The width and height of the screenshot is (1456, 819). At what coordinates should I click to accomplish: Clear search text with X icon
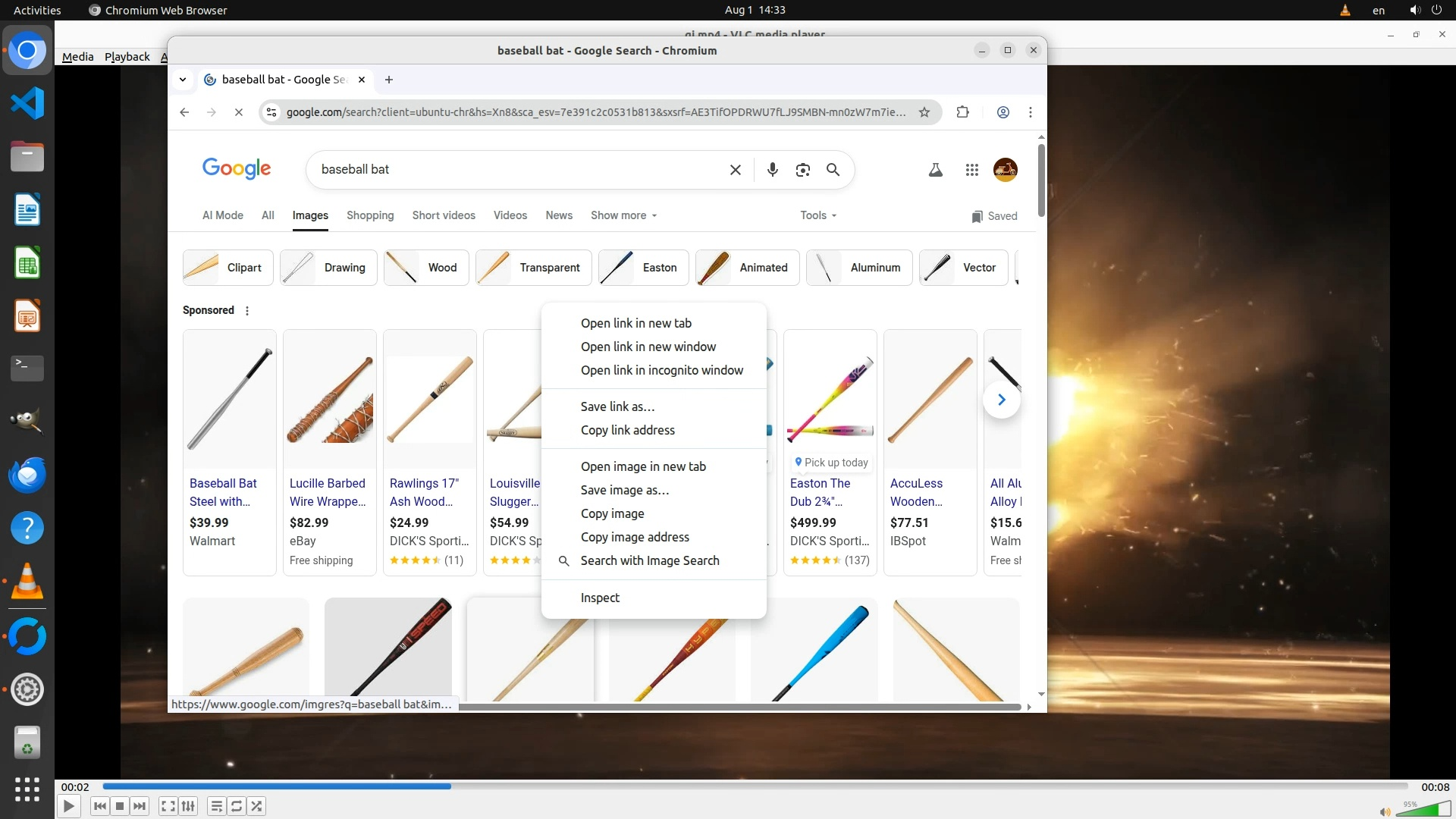735,170
